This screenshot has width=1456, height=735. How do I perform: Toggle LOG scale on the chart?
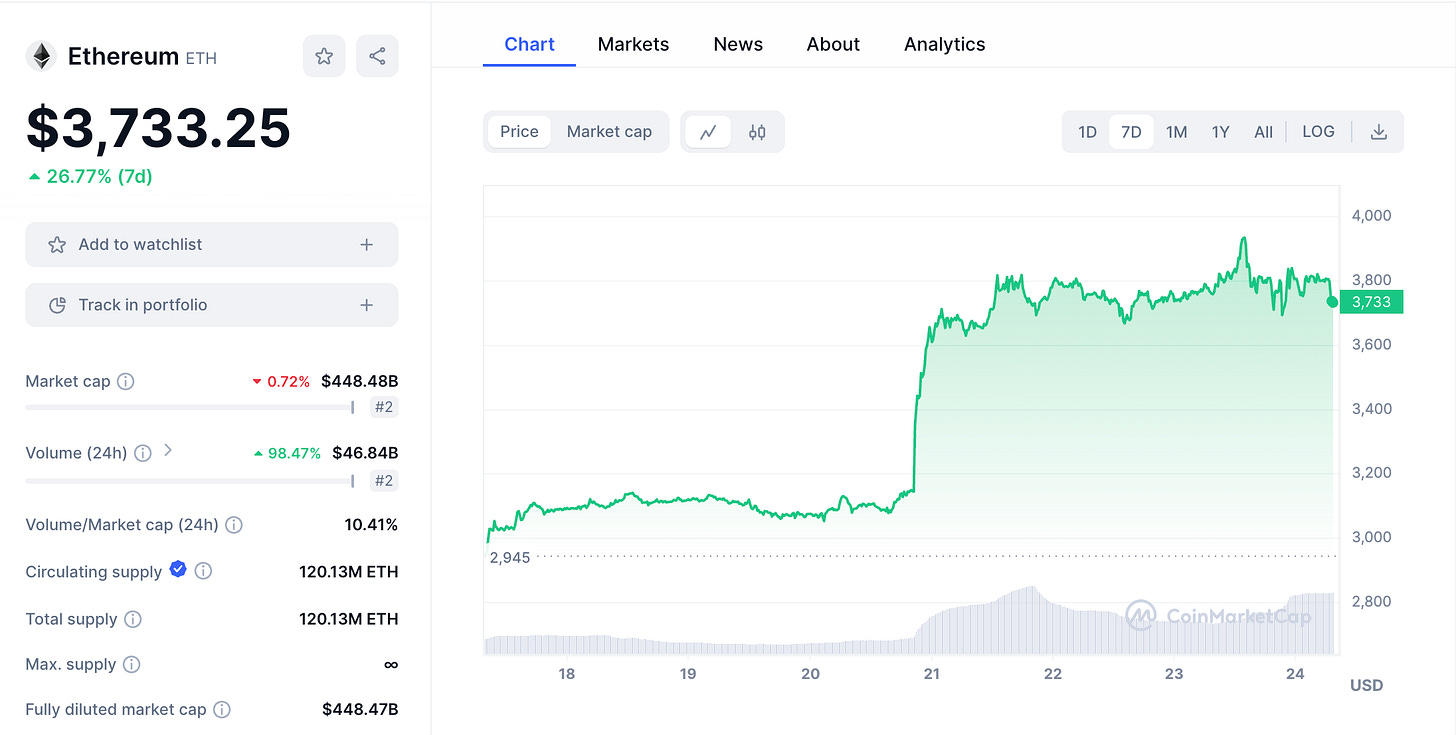pyautogui.click(x=1318, y=132)
